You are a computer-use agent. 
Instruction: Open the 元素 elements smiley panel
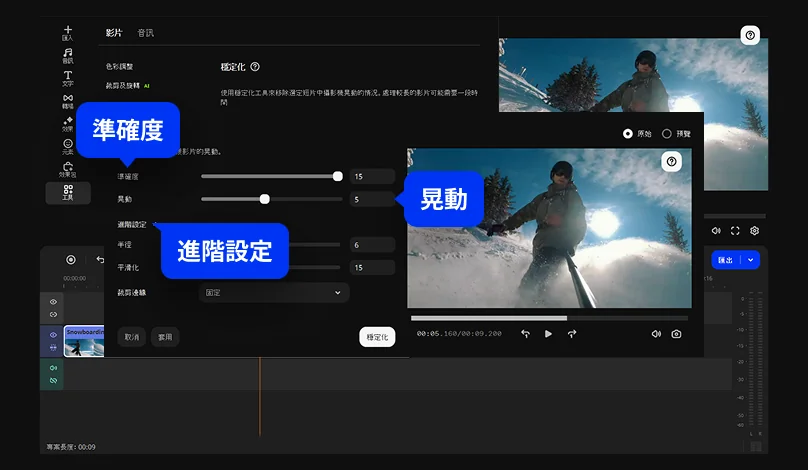click(68, 147)
